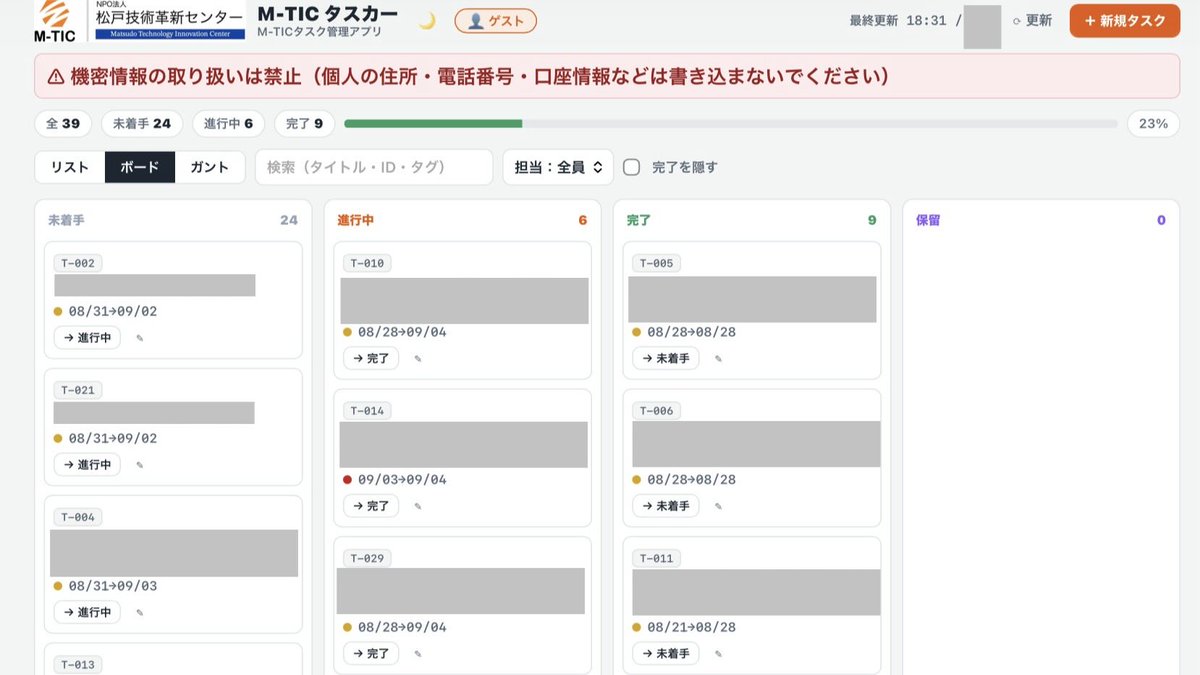
Task: Mark T-029 as 完了
Action: pyautogui.click(x=371, y=654)
